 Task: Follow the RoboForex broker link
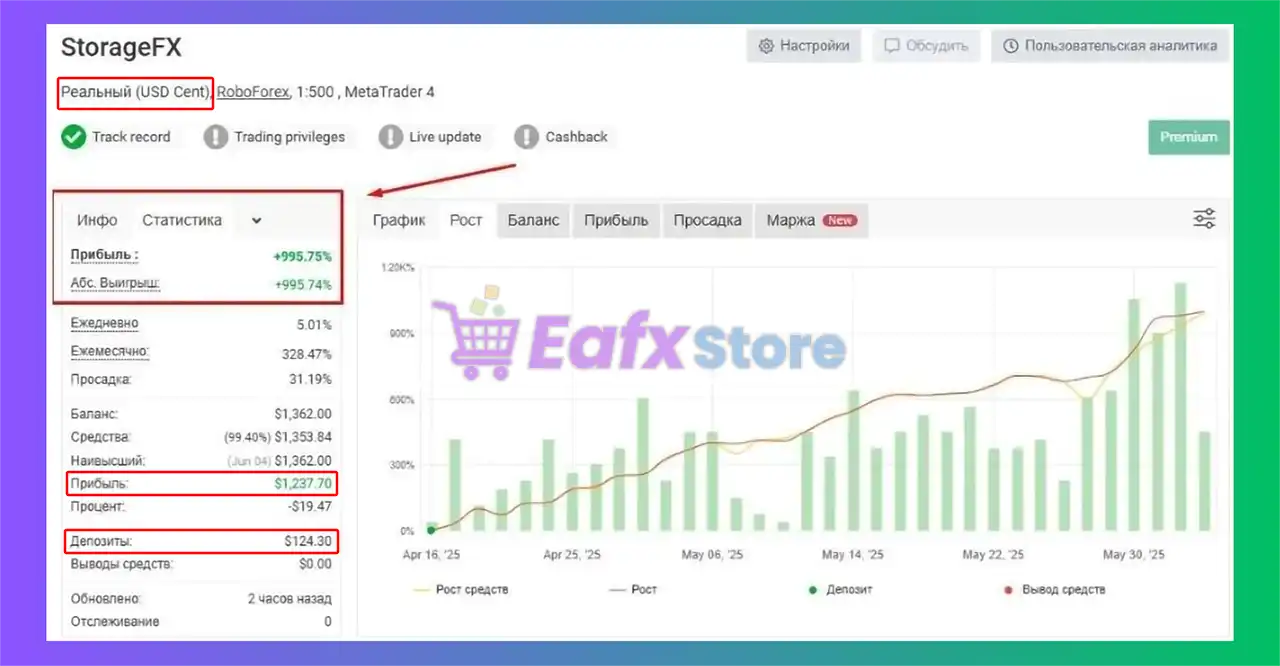click(253, 92)
